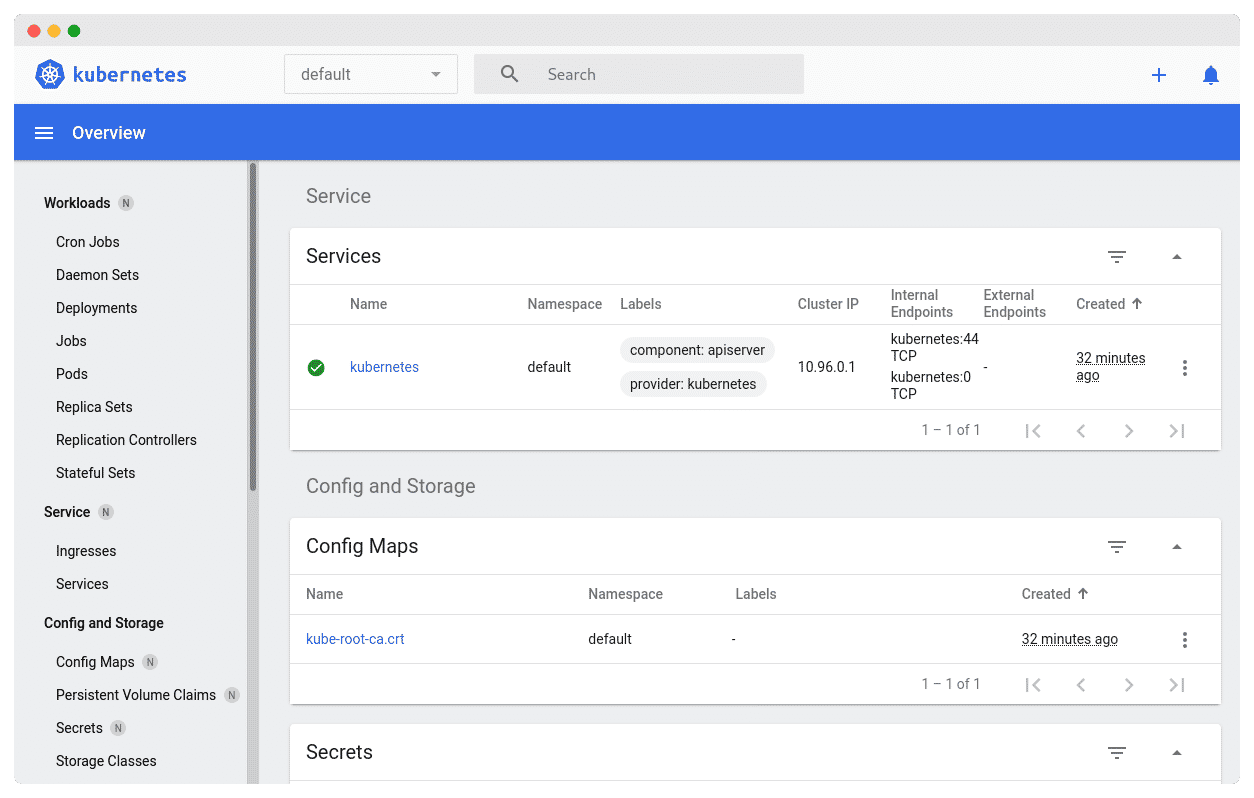Open Secrets in sidebar
1254x798 pixels.
click(x=79, y=728)
